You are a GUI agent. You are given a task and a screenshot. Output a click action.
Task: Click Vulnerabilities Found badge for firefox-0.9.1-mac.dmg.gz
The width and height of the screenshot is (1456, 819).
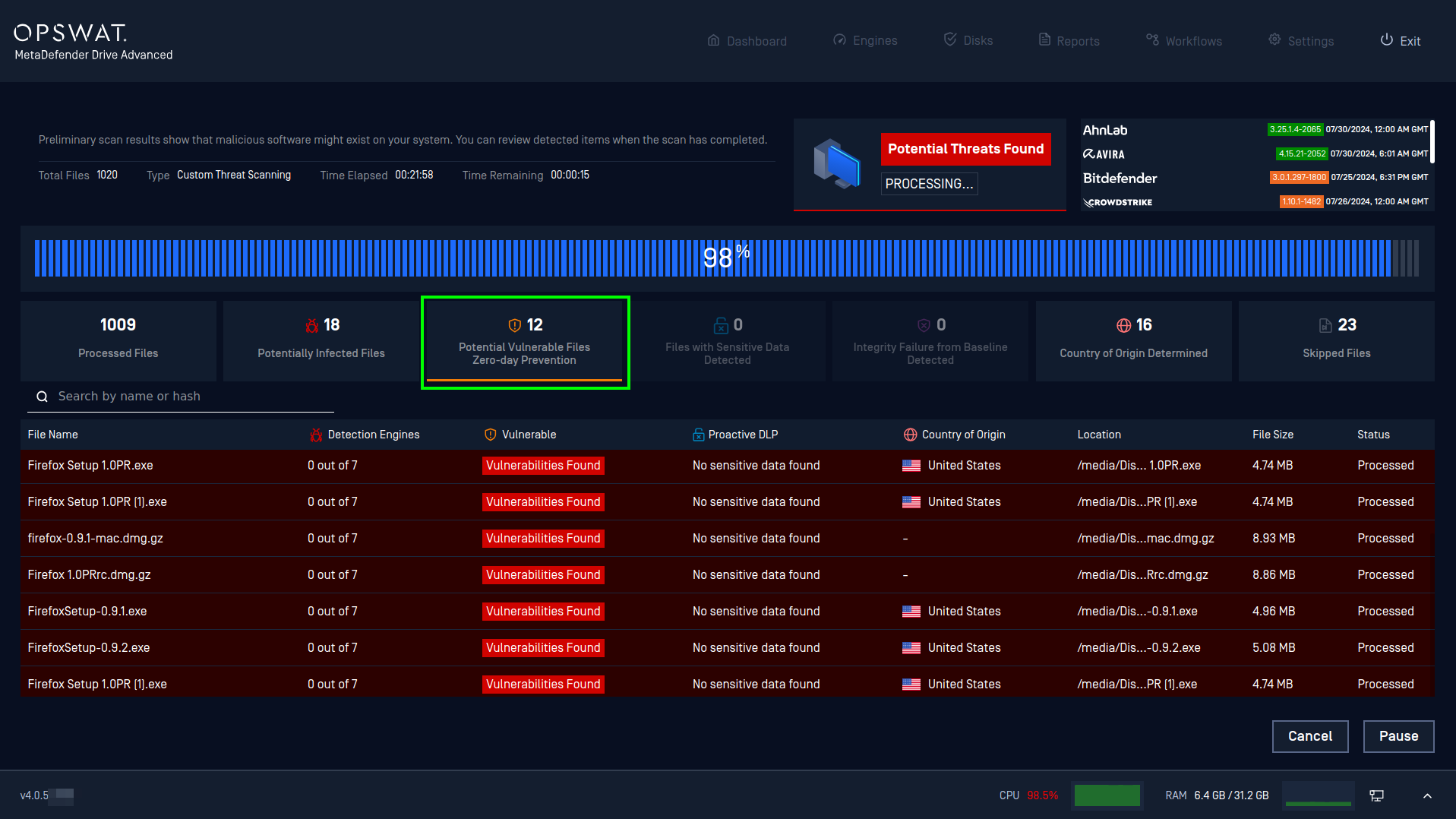tap(543, 539)
